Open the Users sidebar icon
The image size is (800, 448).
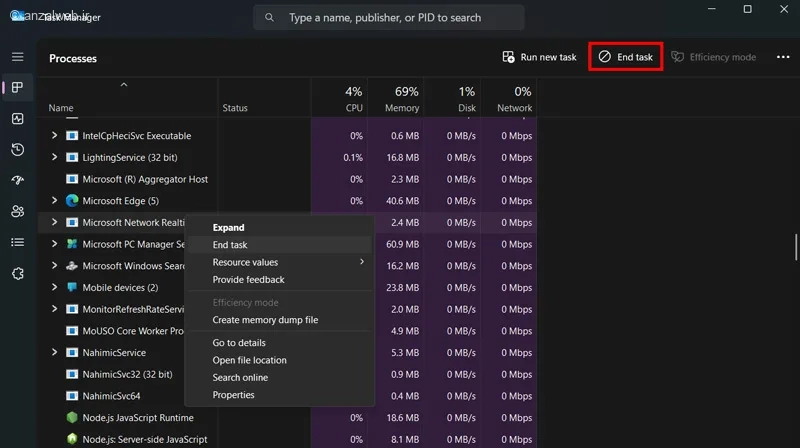point(17,211)
